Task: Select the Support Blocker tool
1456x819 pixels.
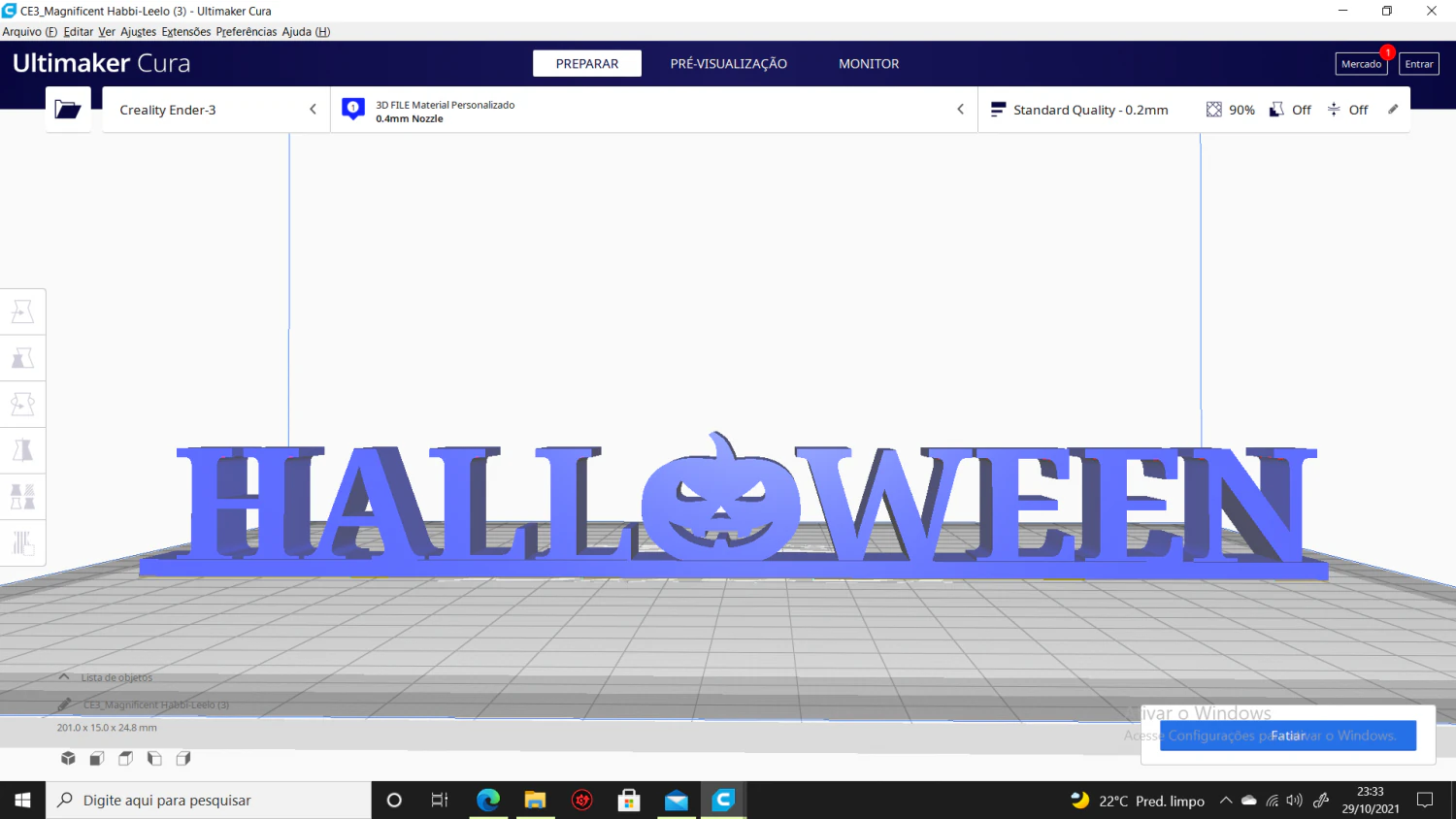Action: click(x=22, y=542)
